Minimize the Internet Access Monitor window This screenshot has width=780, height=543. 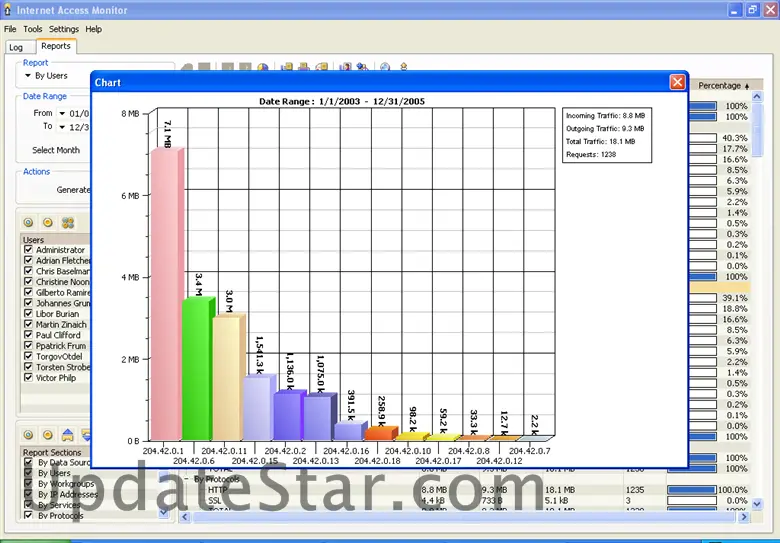pos(734,10)
